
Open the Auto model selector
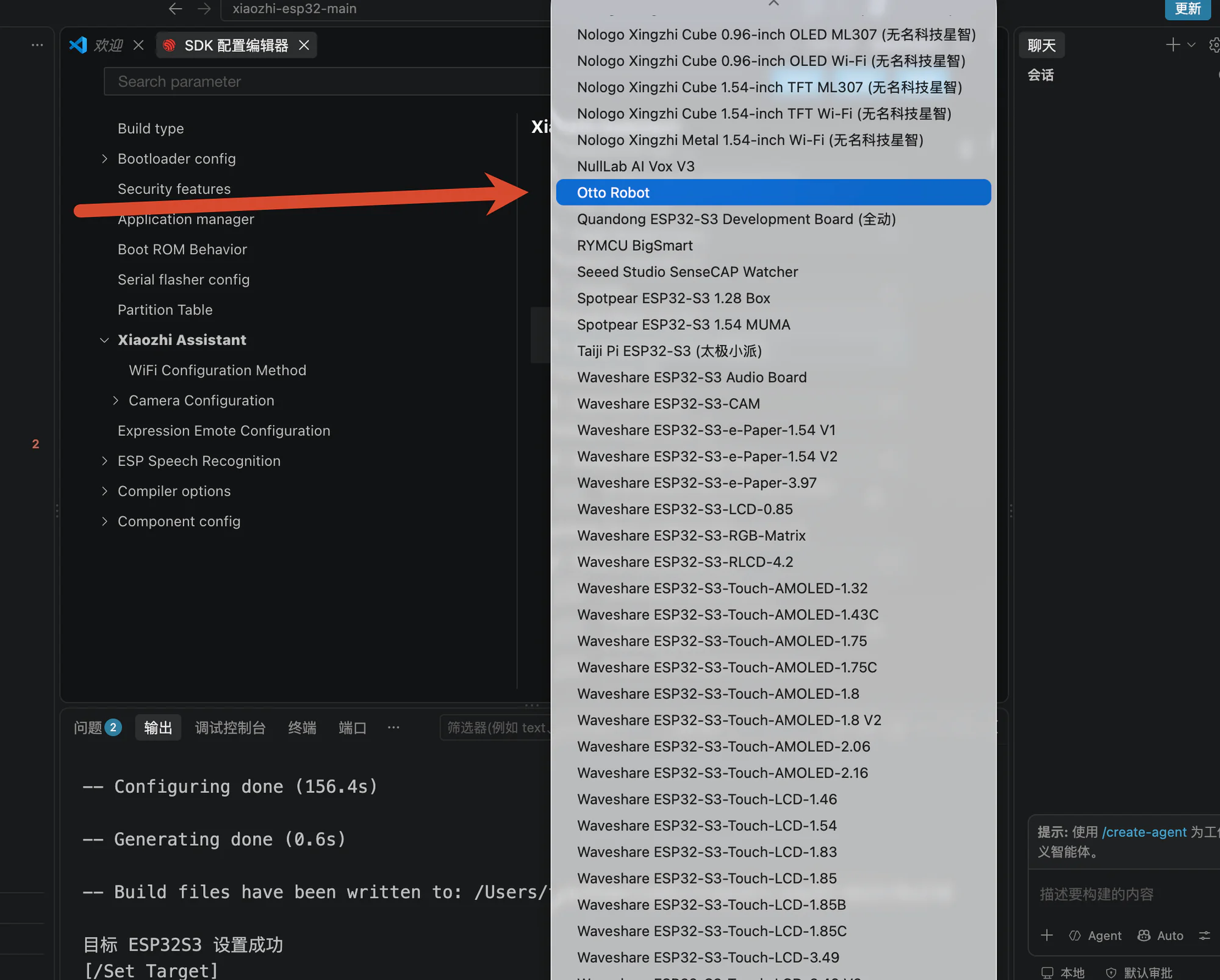(1160, 935)
